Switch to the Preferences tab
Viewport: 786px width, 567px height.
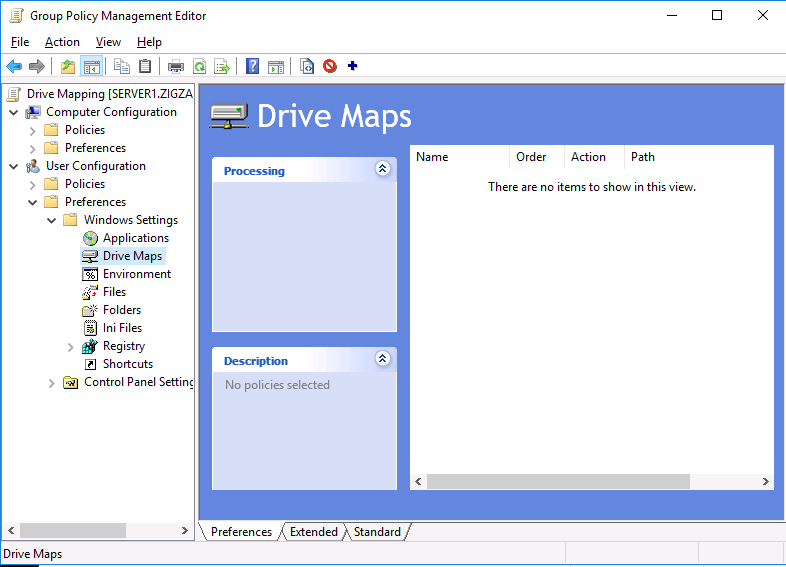tap(241, 531)
